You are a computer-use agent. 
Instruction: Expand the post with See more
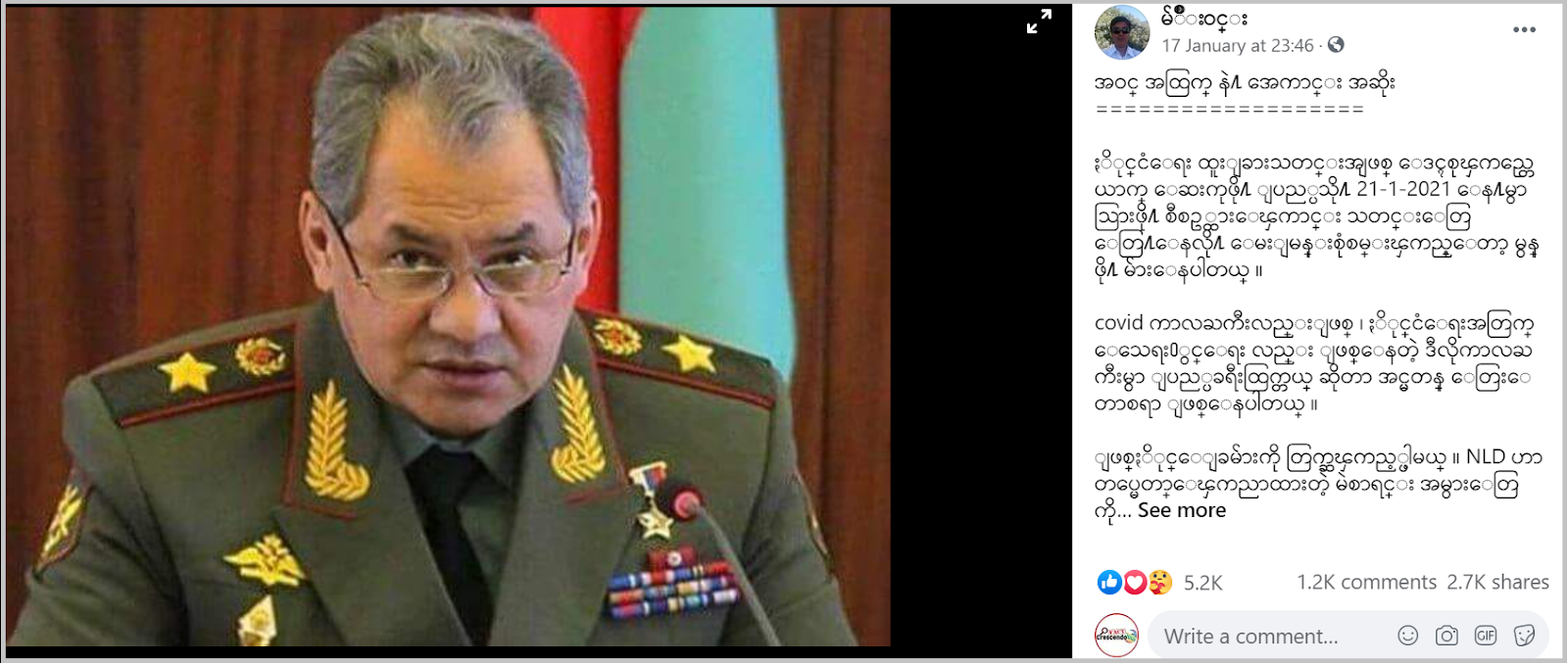(1182, 510)
